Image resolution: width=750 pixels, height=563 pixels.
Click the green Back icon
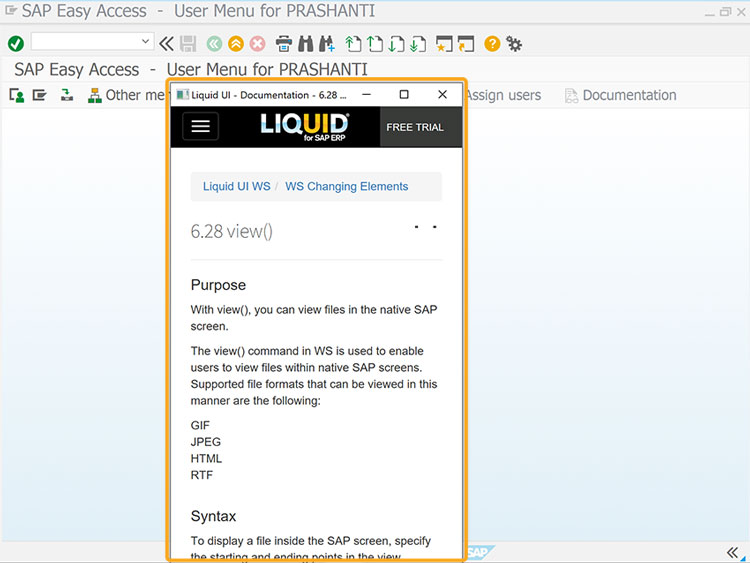214,44
